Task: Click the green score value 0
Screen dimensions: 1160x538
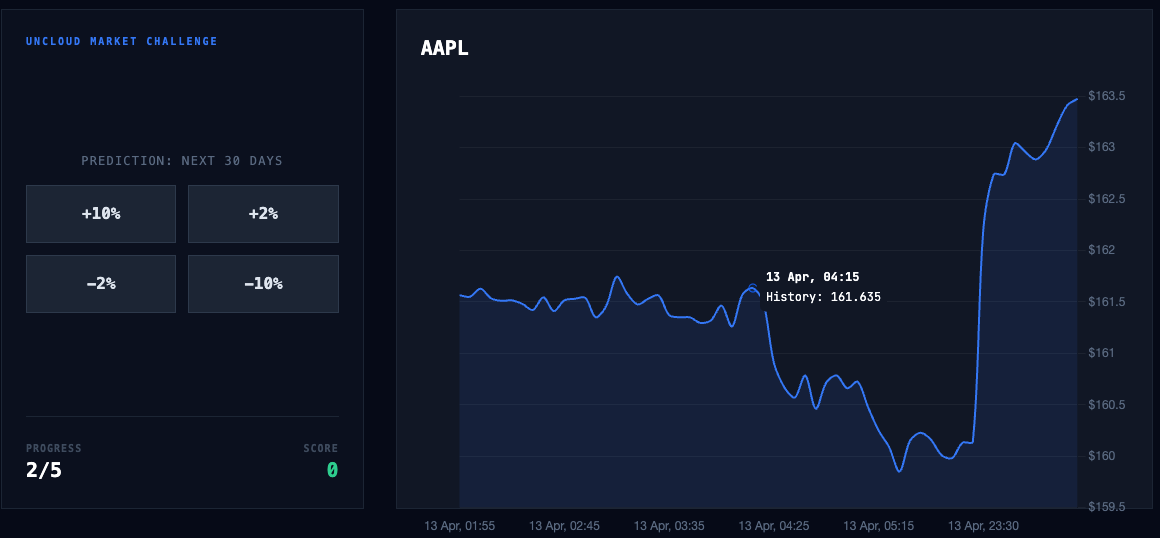Action: (x=332, y=470)
